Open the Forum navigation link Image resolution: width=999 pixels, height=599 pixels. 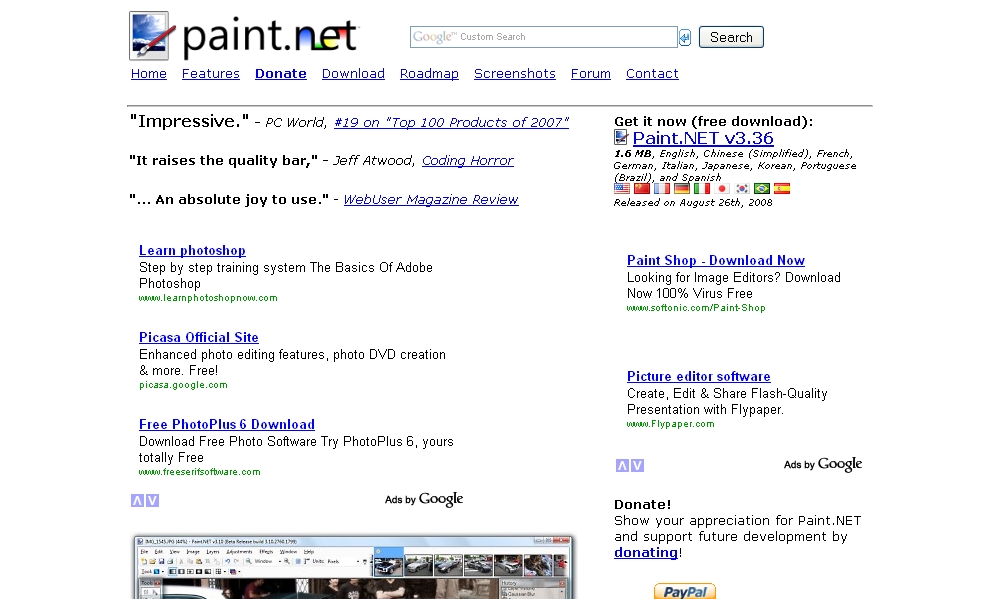pos(591,73)
